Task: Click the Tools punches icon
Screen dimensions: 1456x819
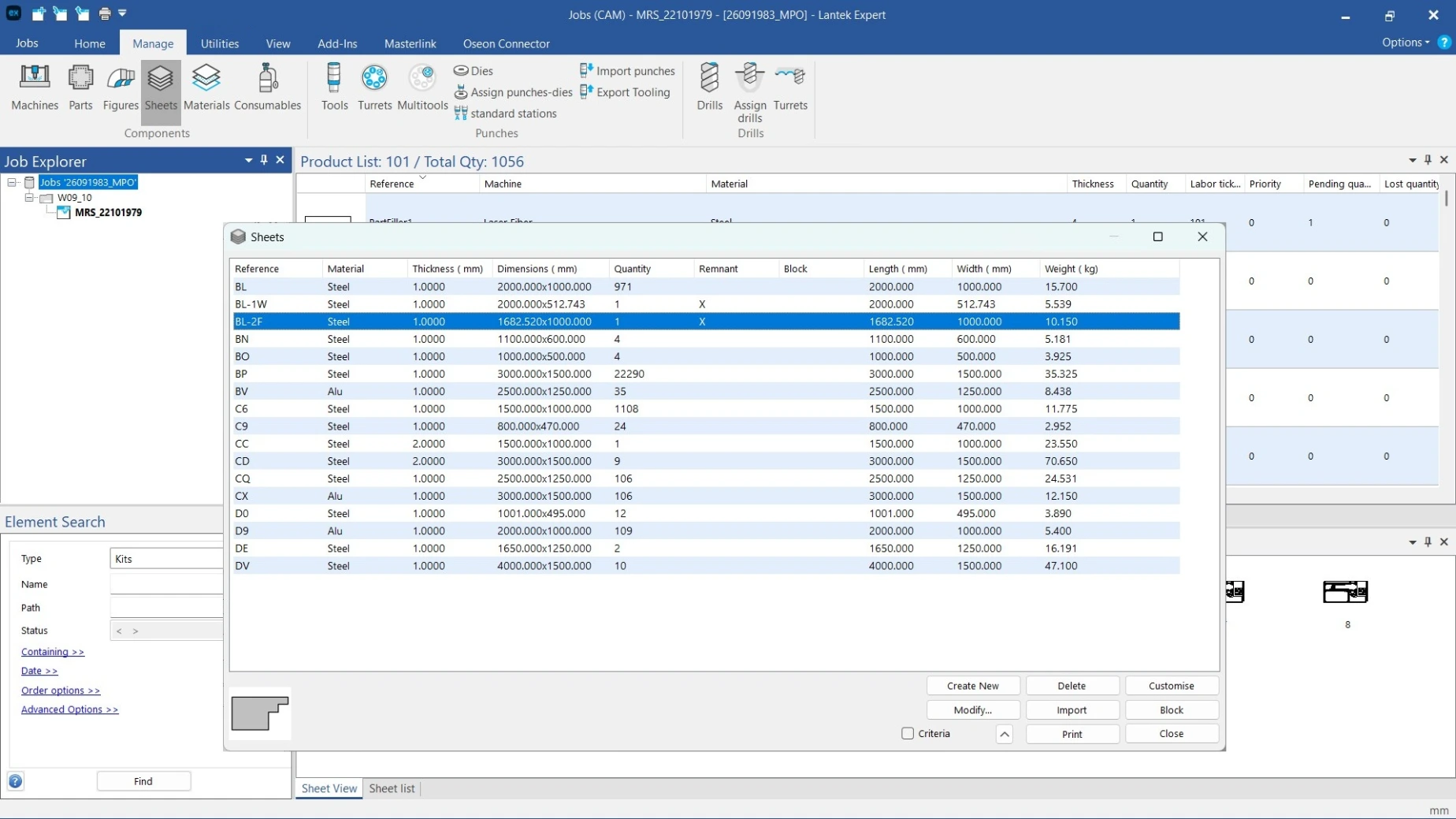Action: pyautogui.click(x=334, y=87)
